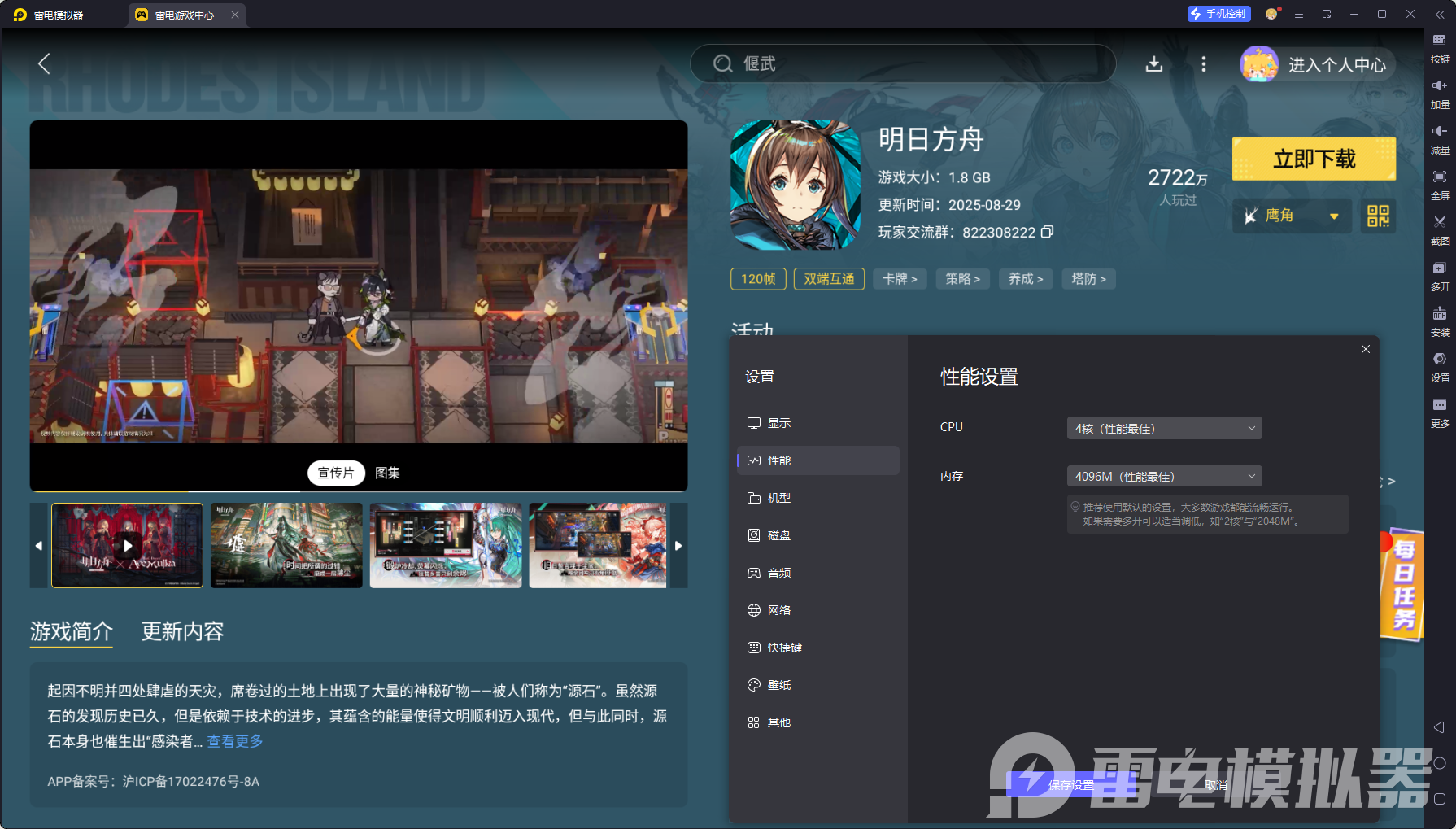Screen dimensions: 1456x829
Task: Collapse the right sidebar with double-arrow icon
Action: 1440,15
